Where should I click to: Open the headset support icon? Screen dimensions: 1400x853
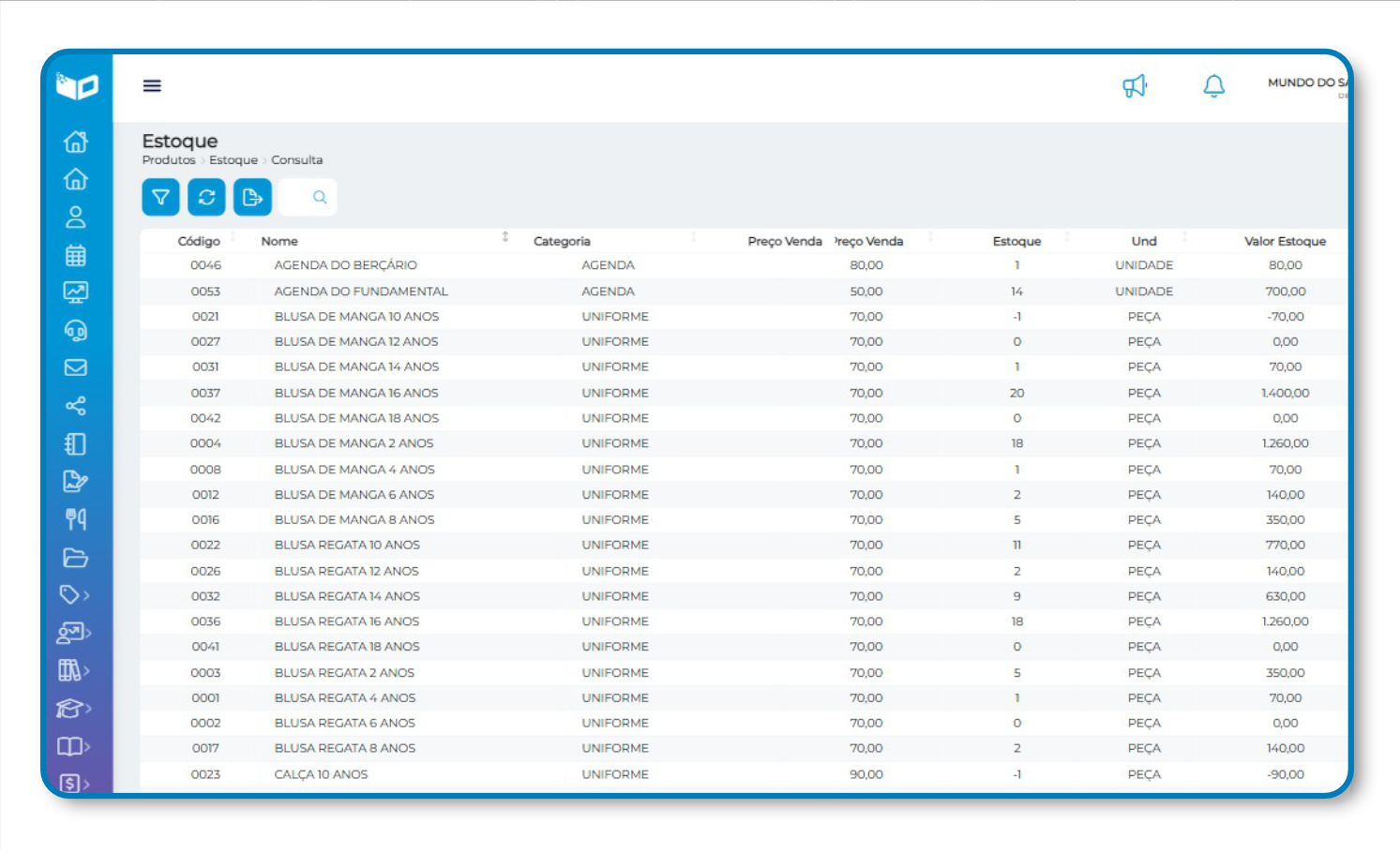tap(76, 331)
